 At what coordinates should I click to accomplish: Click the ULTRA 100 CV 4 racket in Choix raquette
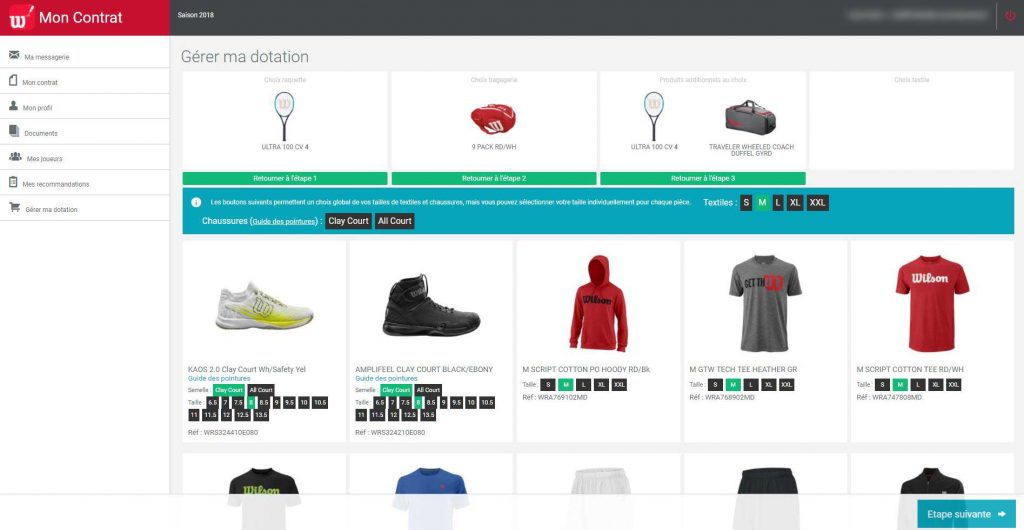[x=284, y=116]
